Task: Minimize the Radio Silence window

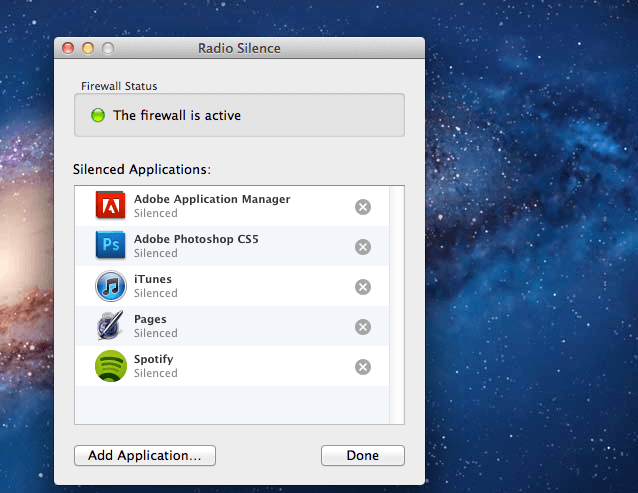Action: coord(88,48)
